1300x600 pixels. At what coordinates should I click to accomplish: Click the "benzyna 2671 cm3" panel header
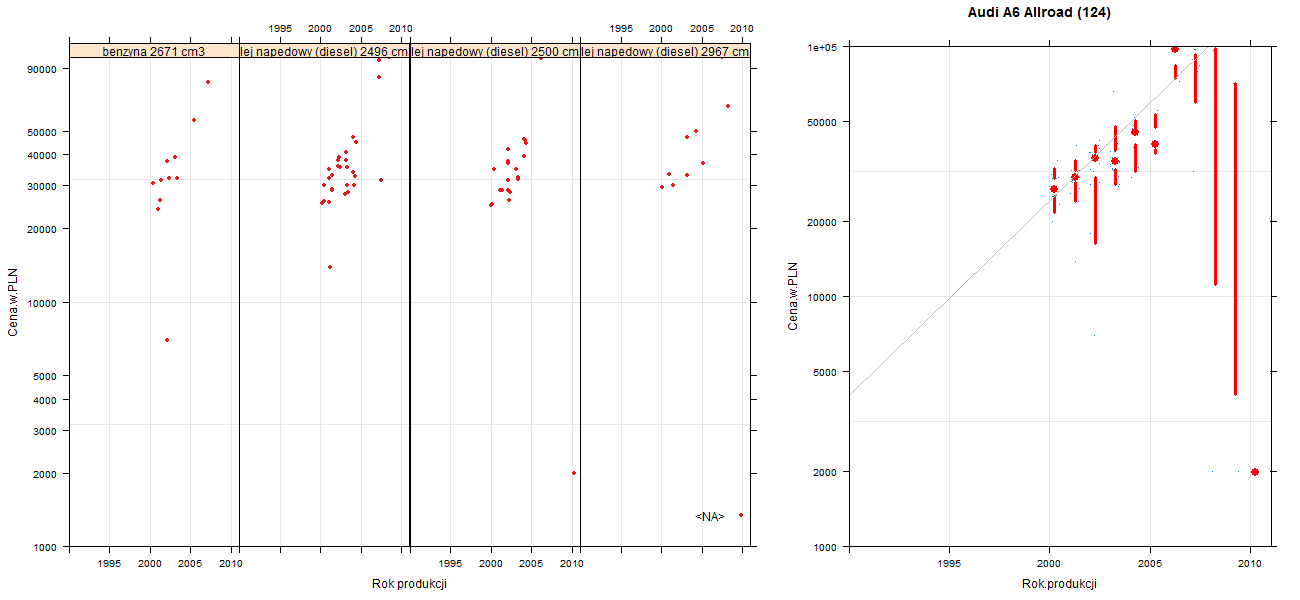[154, 51]
